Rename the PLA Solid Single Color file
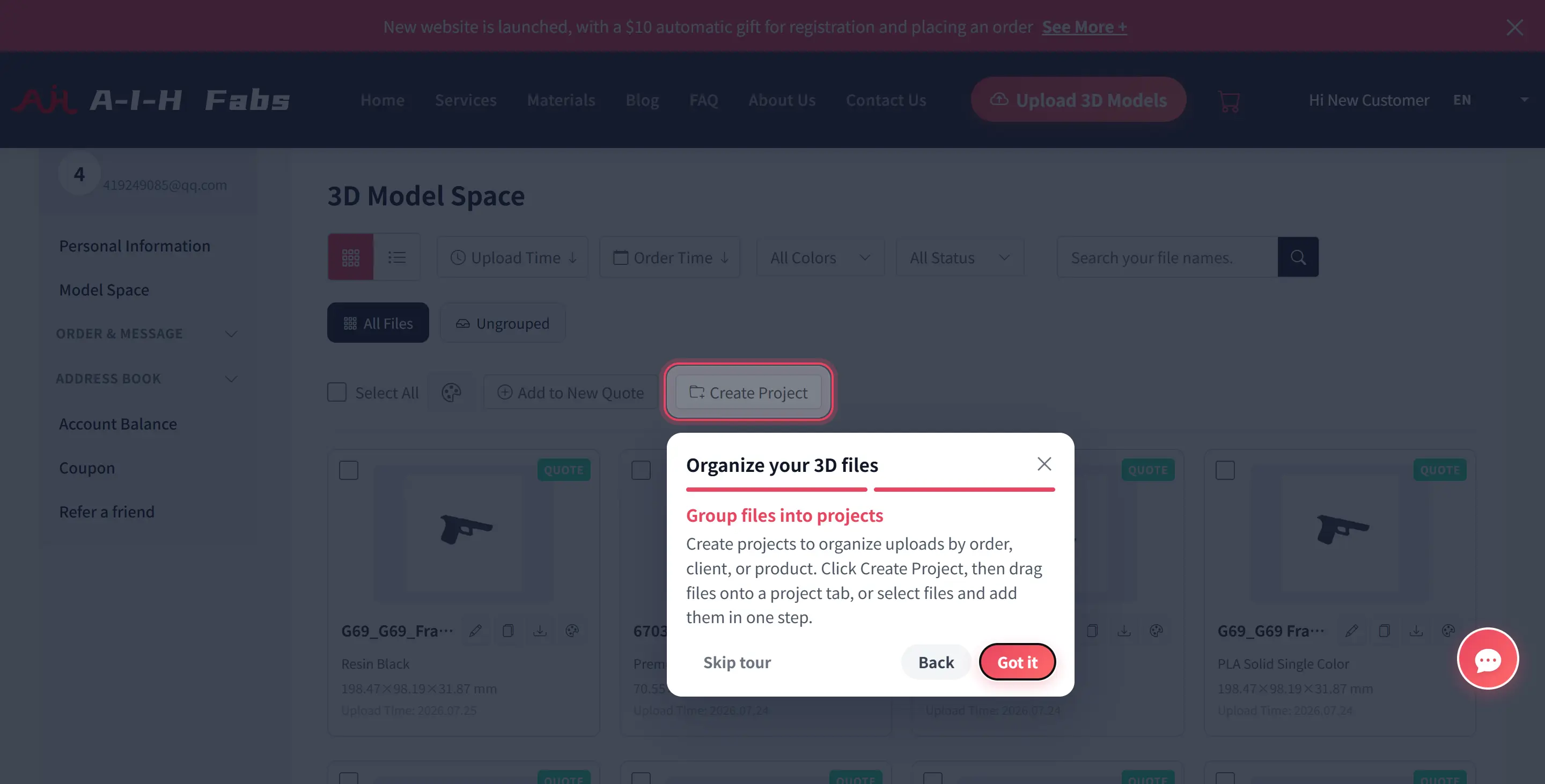This screenshot has height=784, width=1545. tap(1352, 631)
